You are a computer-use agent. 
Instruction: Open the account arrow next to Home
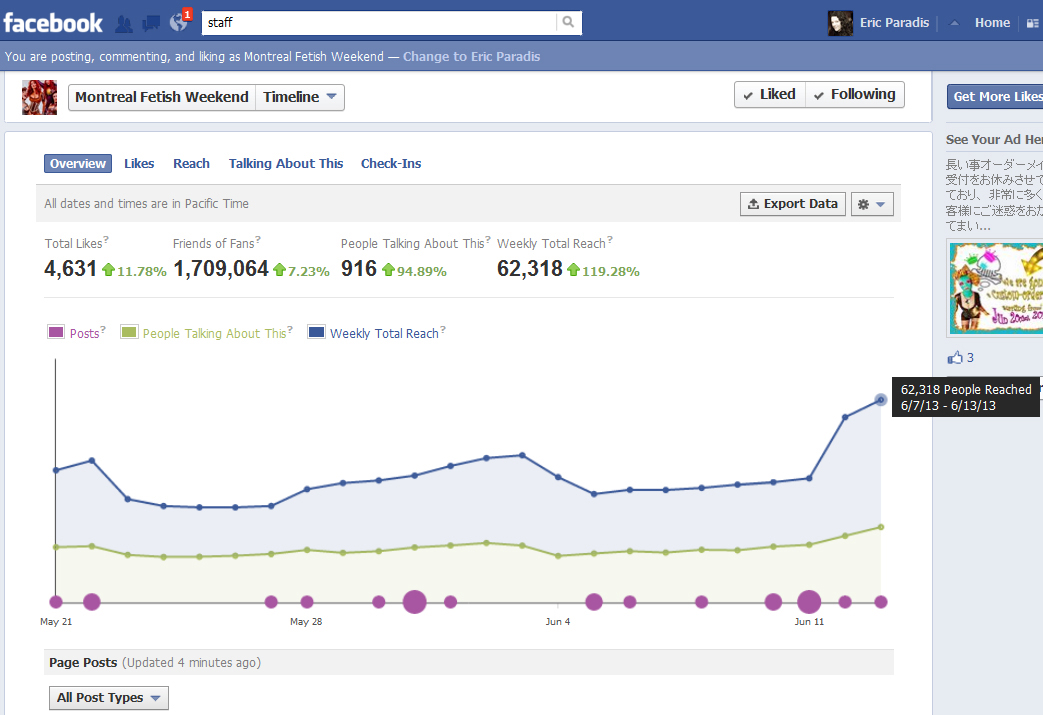(955, 23)
